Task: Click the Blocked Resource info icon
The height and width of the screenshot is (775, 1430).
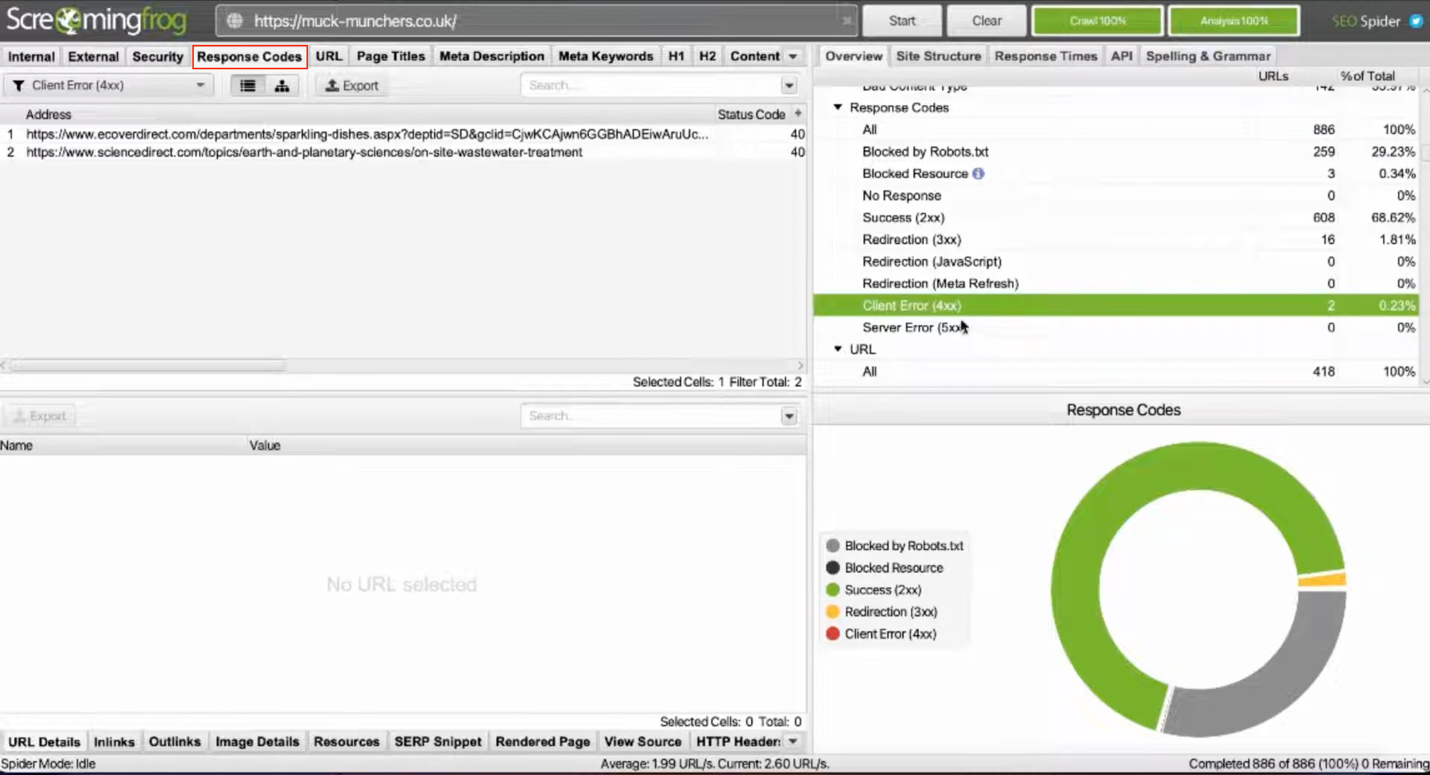Action: pos(978,173)
